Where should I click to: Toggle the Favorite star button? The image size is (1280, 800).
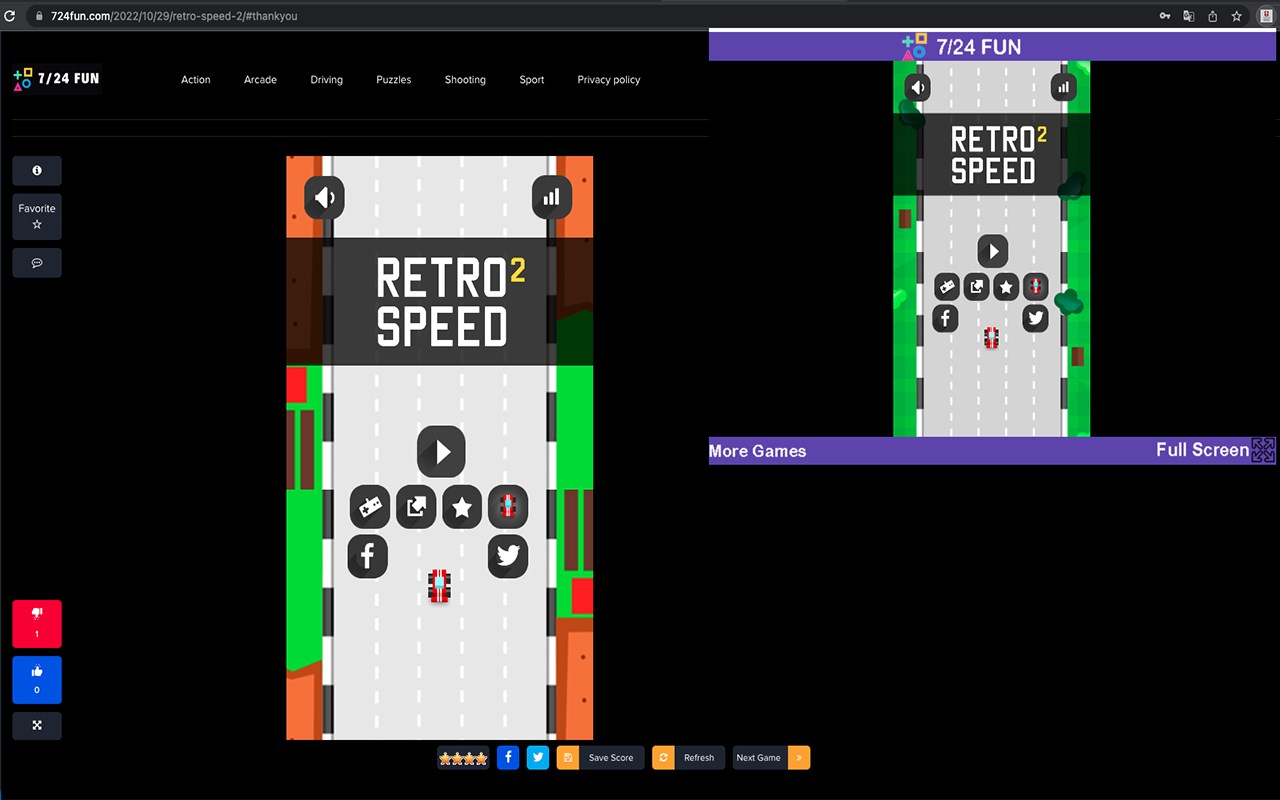[37, 217]
